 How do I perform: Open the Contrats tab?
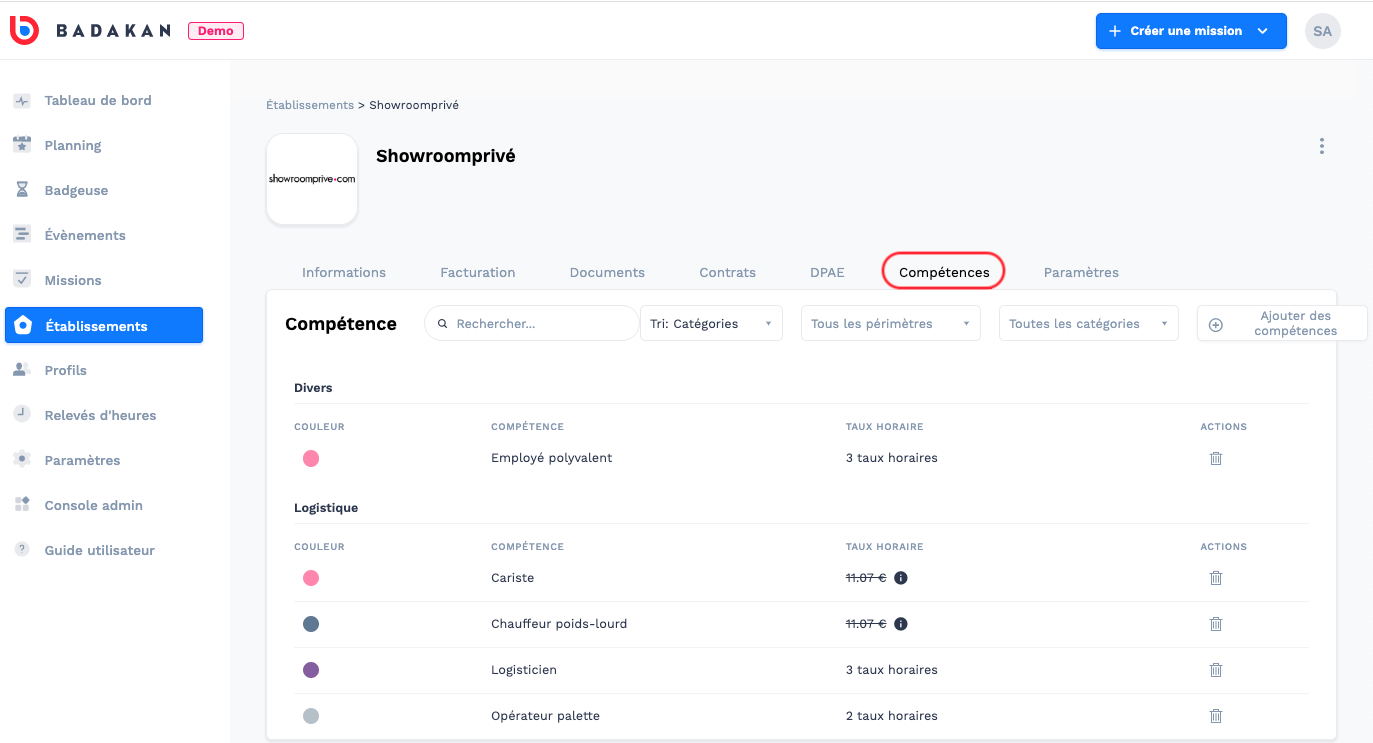click(728, 272)
